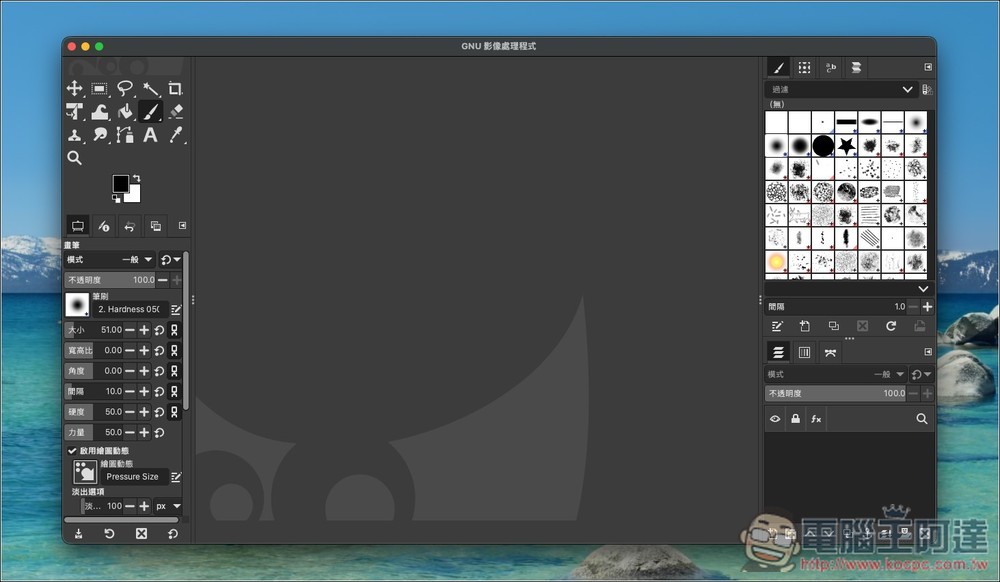Switch to Tool Options tab
The width and height of the screenshot is (1000, 582).
coord(78,226)
